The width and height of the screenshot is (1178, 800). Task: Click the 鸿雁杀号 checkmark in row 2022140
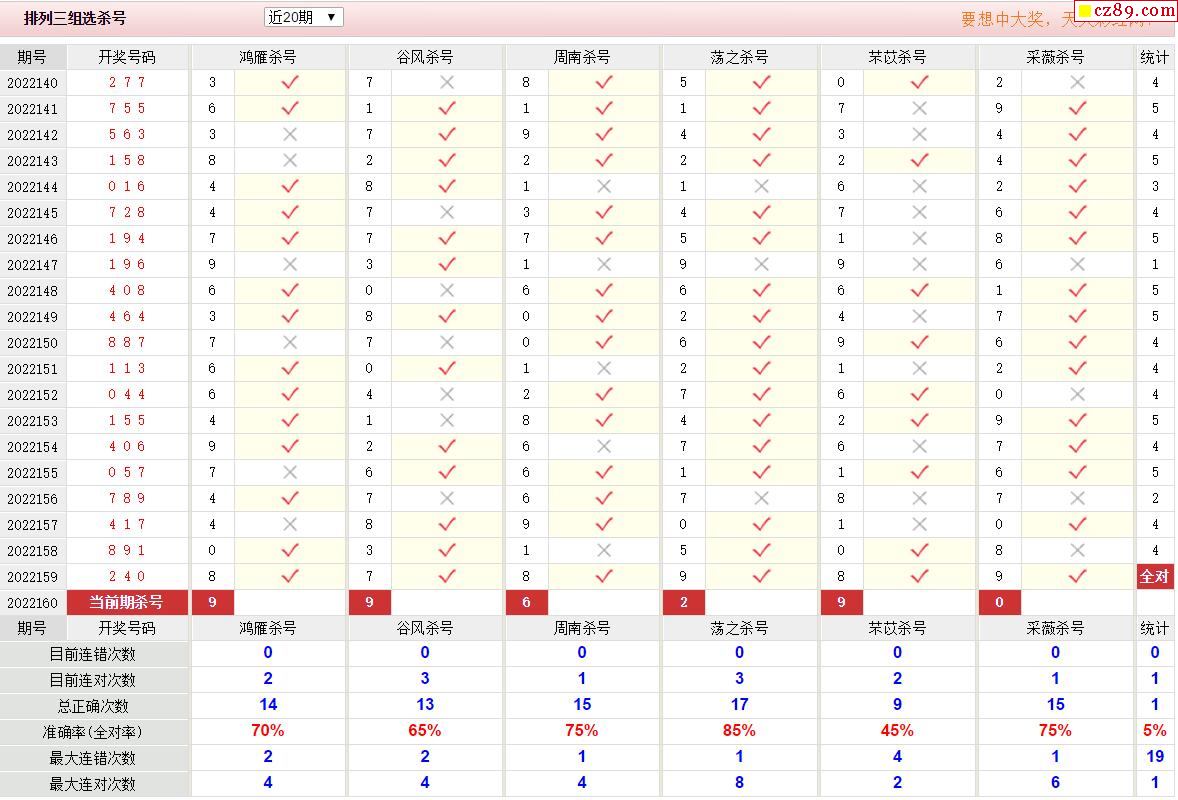pyautogui.click(x=290, y=83)
